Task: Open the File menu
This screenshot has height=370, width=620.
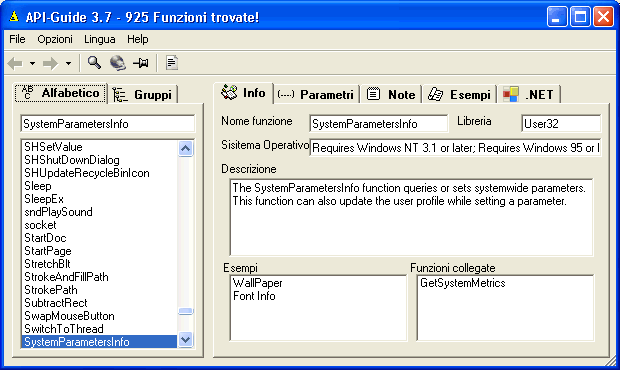Action: click(x=17, y=39)
